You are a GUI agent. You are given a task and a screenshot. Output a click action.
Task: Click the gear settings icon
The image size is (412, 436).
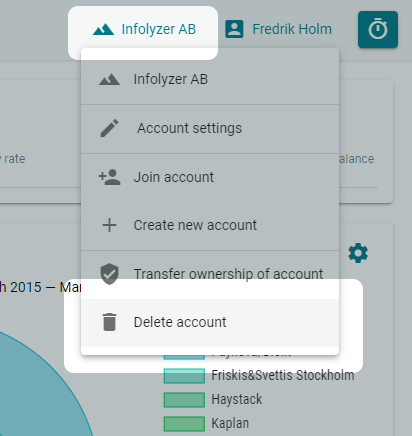click(x=358, y=253)
